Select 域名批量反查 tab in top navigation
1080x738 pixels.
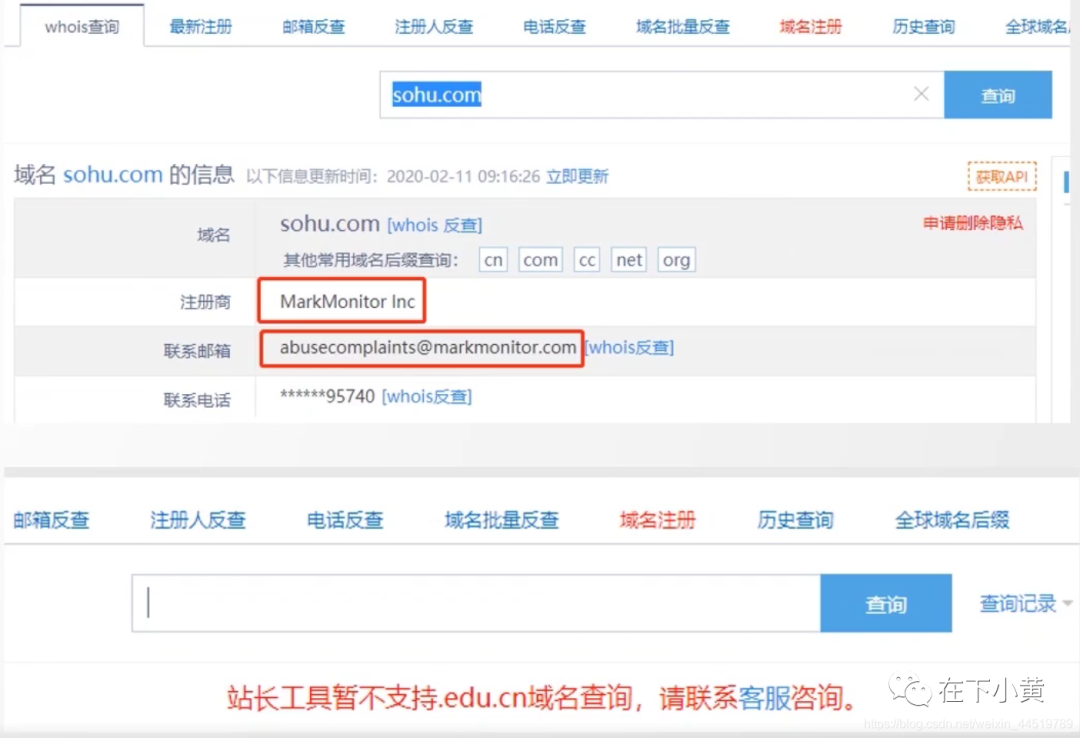click(x=683, y=27)
